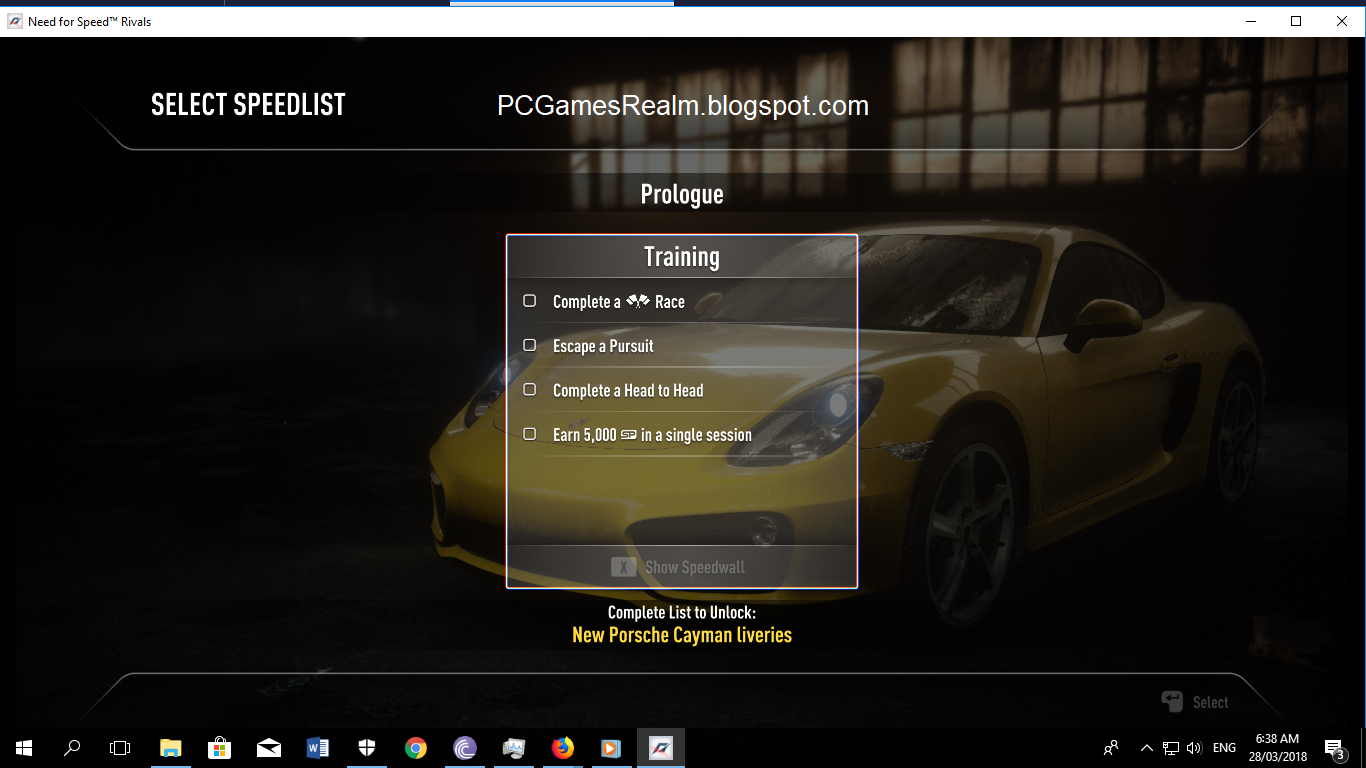The image size is (1366, 768).
Task: Open the Windows Start menu
Action: click(24, 748)
